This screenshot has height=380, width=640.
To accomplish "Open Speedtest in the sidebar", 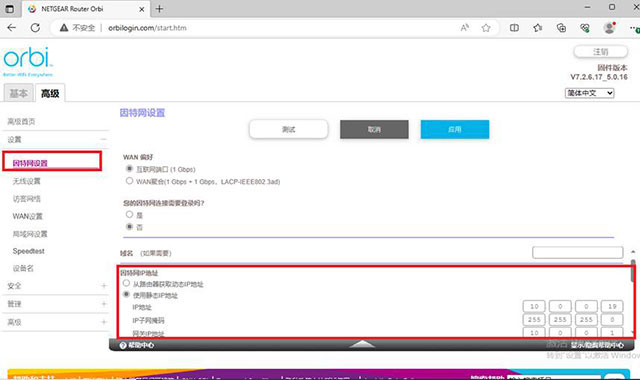I will tap(29, 251).
